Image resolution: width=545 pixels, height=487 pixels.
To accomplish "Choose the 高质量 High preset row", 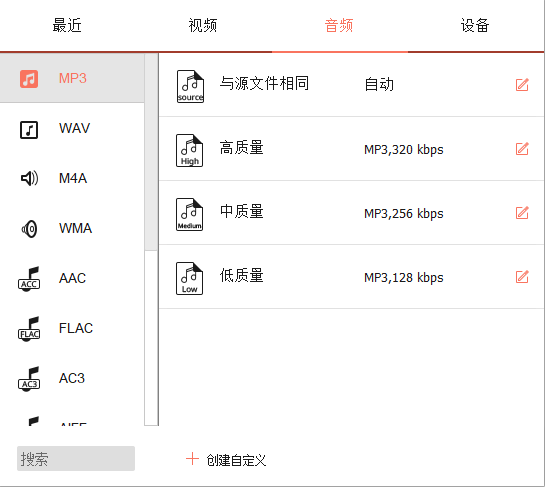I will point(351,149).
